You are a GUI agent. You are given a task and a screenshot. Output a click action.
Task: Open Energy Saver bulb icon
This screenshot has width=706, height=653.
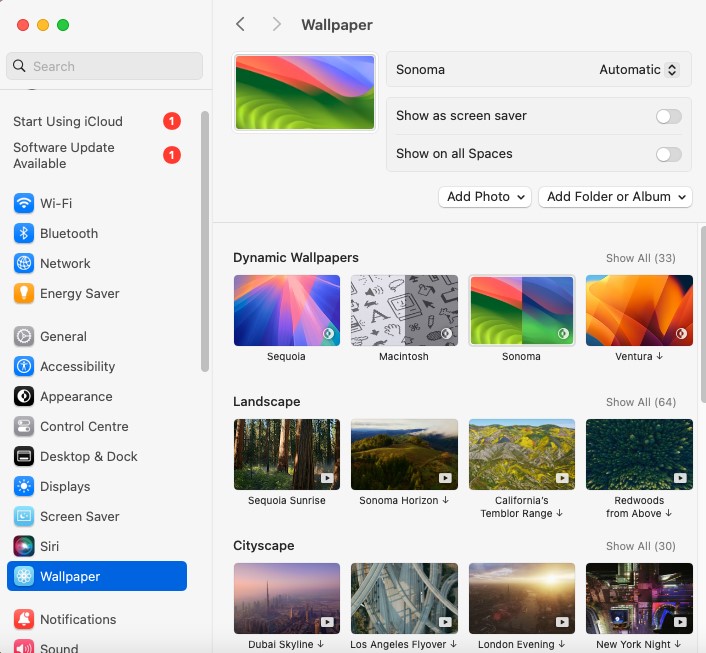click(24, 293)
